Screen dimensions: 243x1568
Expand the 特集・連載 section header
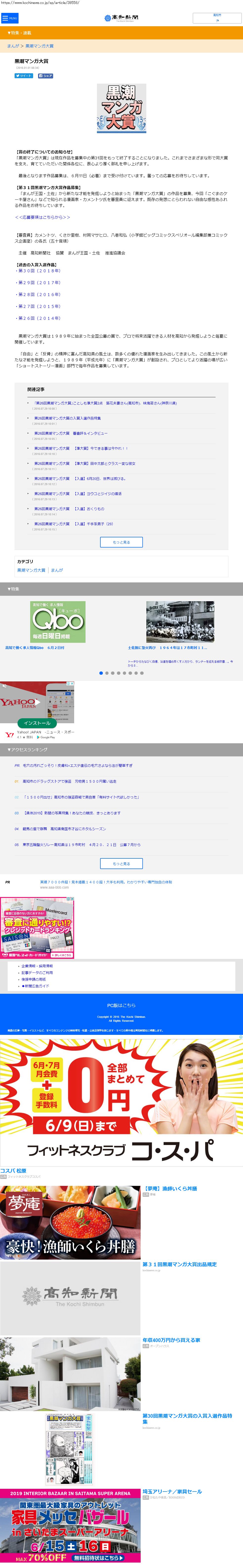click(122, 32)
